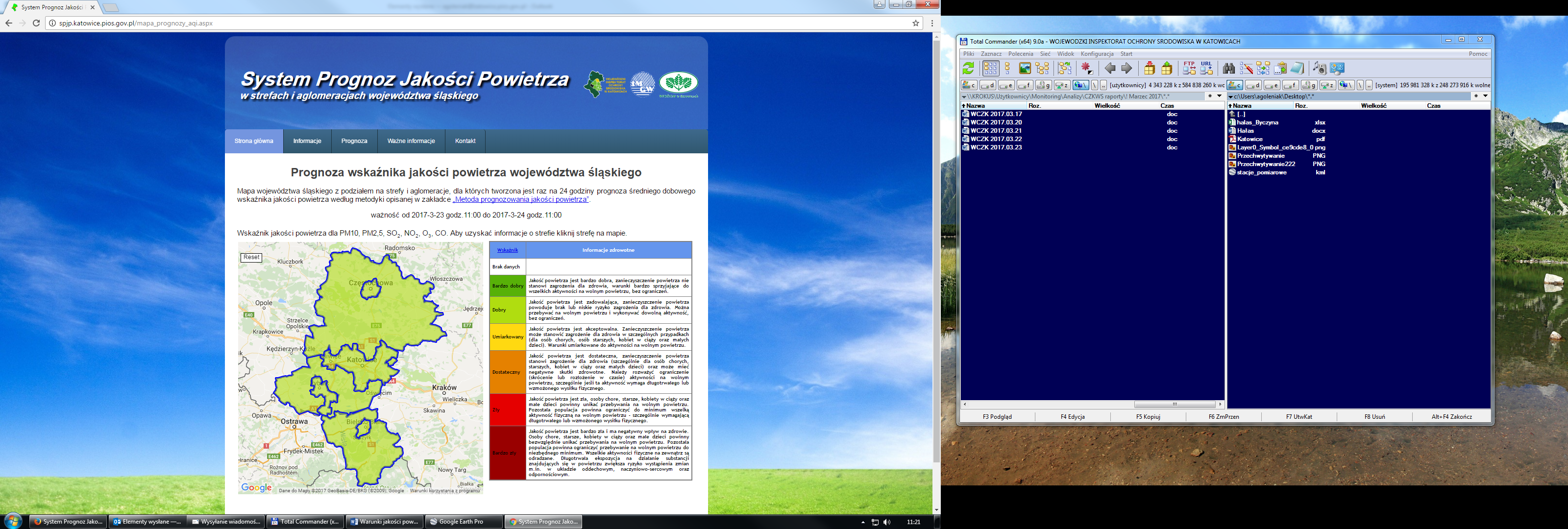Screen dimensions: 1568x529
Task: Sort right panel by Wielkość column
Action: point(1392,106)
